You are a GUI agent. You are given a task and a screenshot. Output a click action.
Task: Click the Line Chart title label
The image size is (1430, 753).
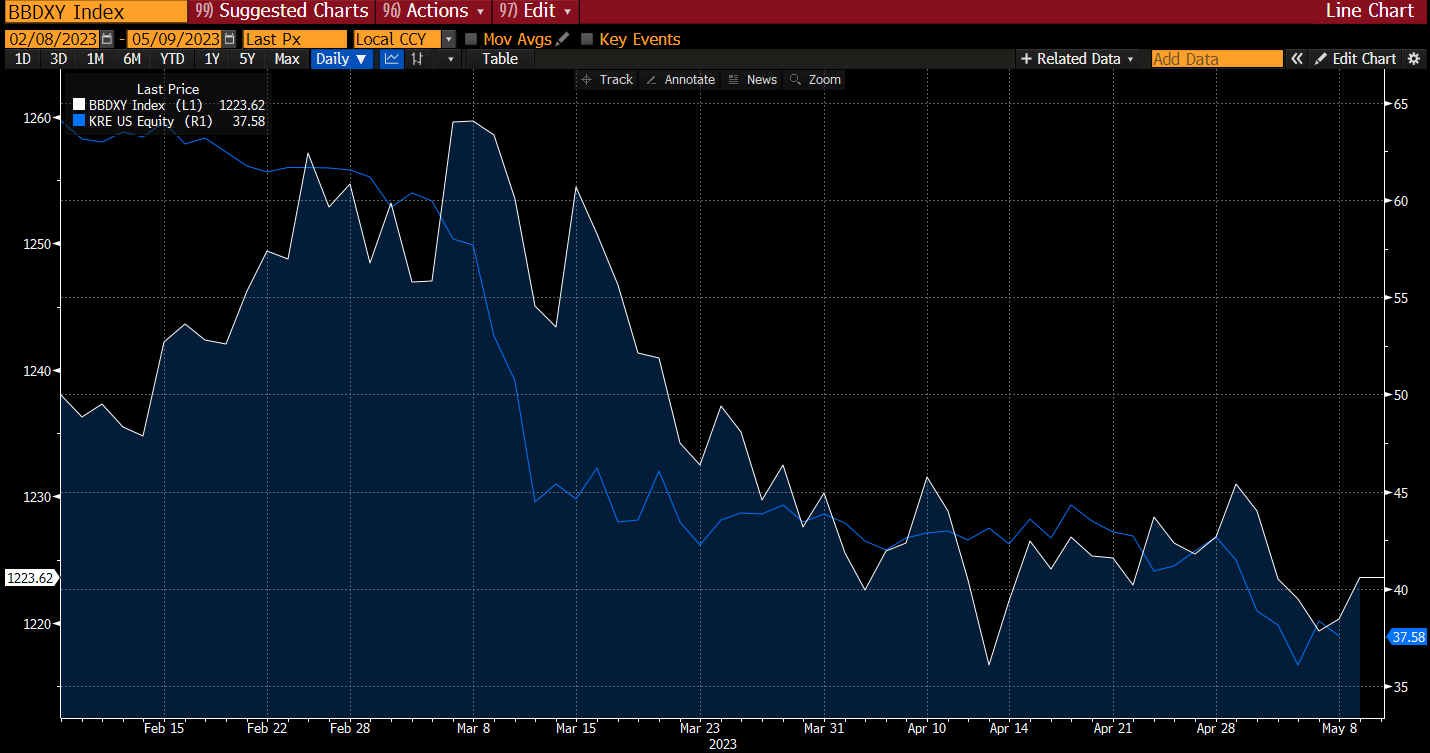(1369, 11)
